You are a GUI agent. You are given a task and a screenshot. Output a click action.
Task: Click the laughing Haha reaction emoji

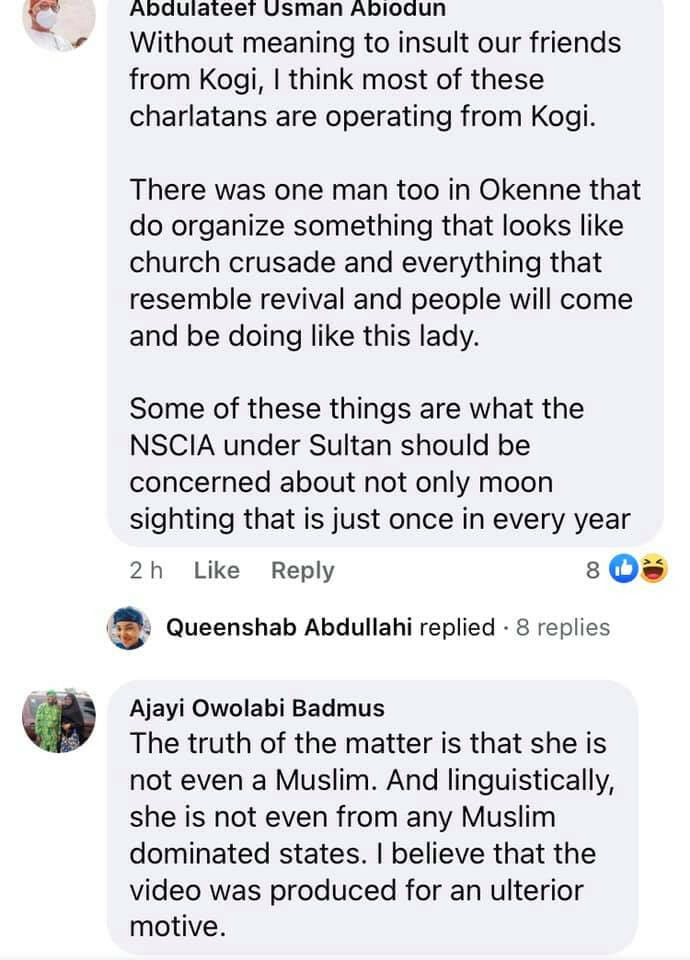[654, 570]
